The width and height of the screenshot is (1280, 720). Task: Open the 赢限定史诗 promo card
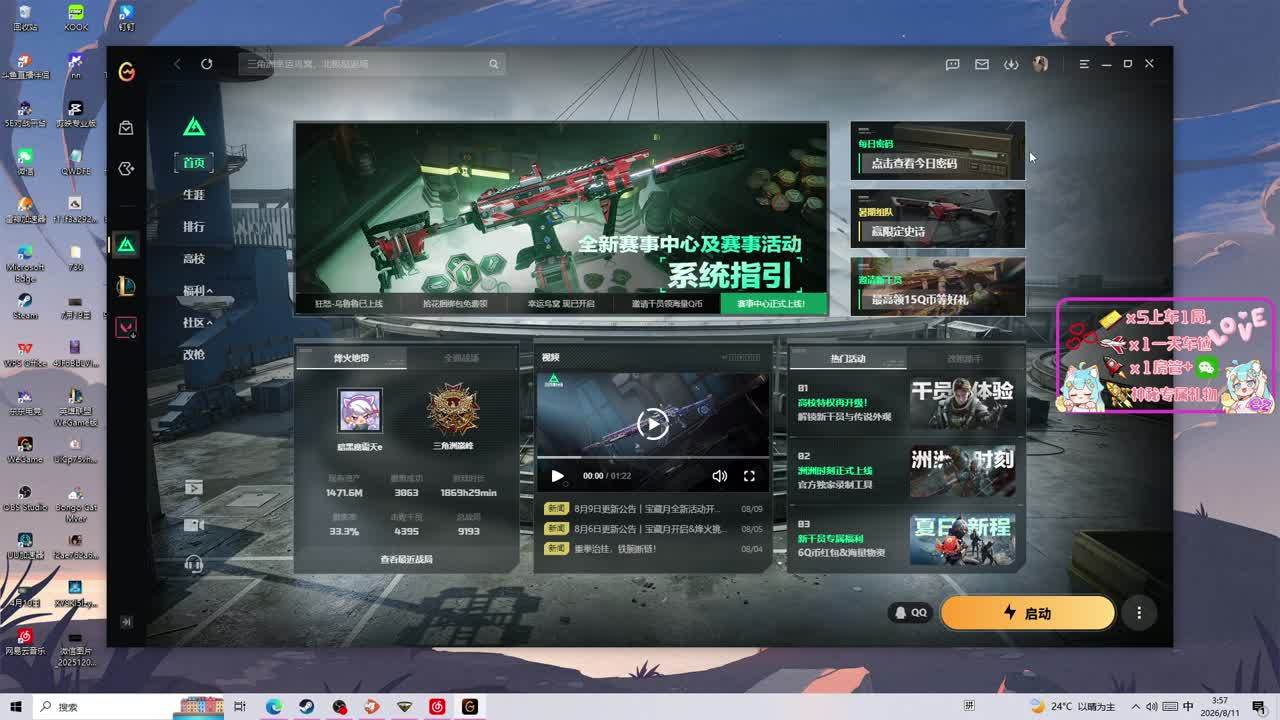coord(938,218)
